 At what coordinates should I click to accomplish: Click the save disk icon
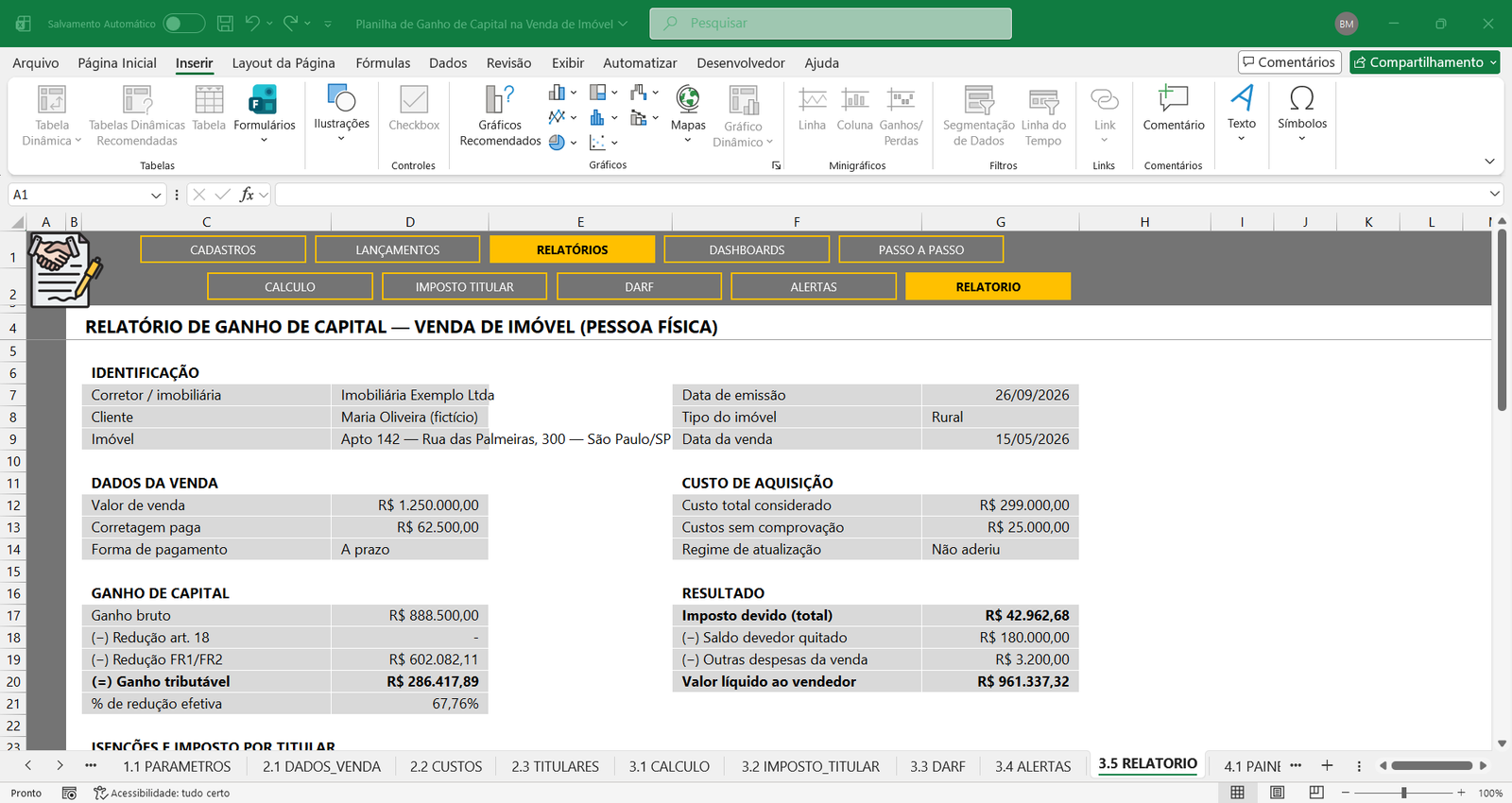tap(225, 24)
